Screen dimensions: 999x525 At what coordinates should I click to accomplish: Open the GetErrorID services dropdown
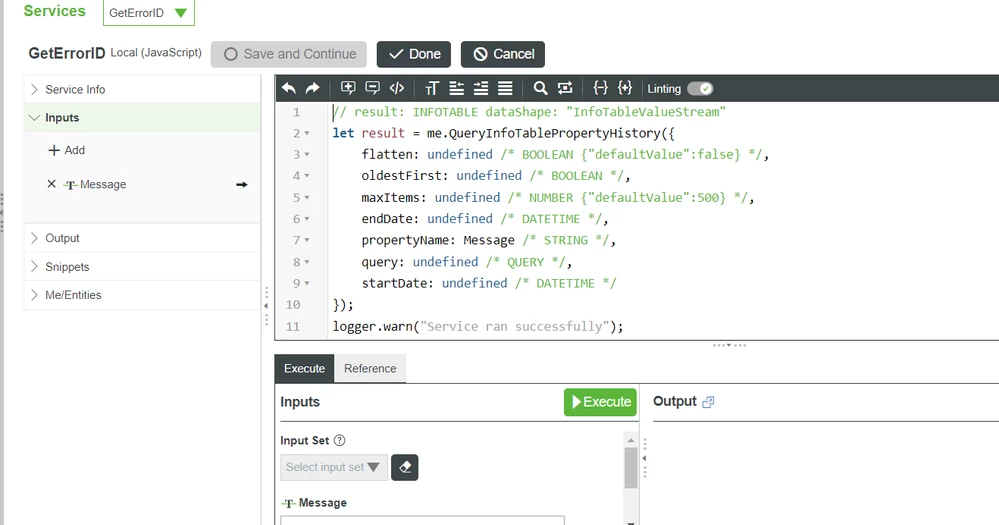148,13
